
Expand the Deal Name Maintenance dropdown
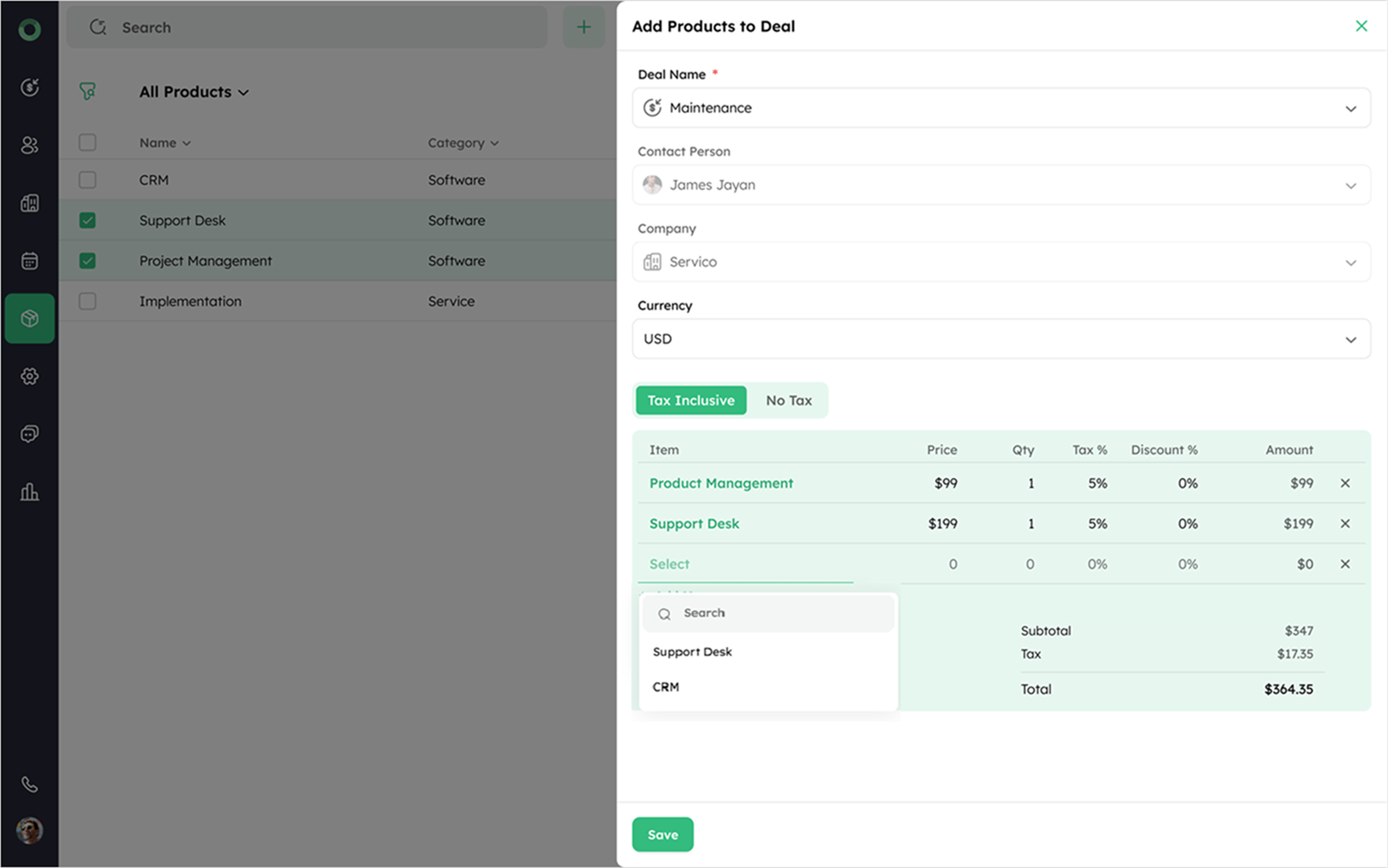1001,108
